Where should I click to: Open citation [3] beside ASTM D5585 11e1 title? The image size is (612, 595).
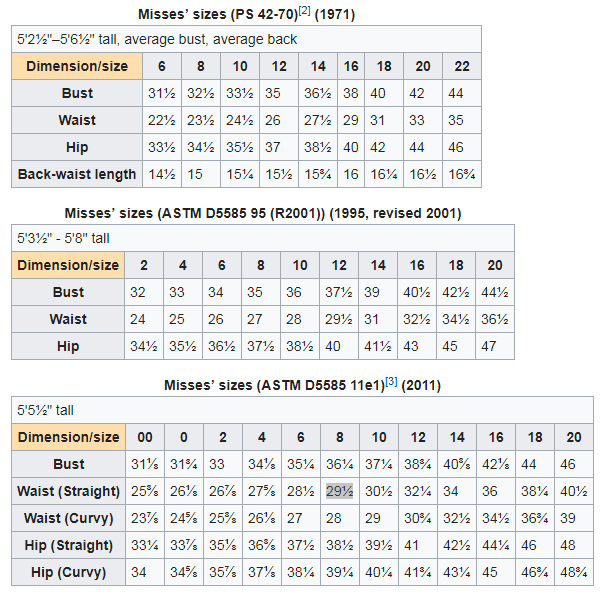tap(392, 383)
